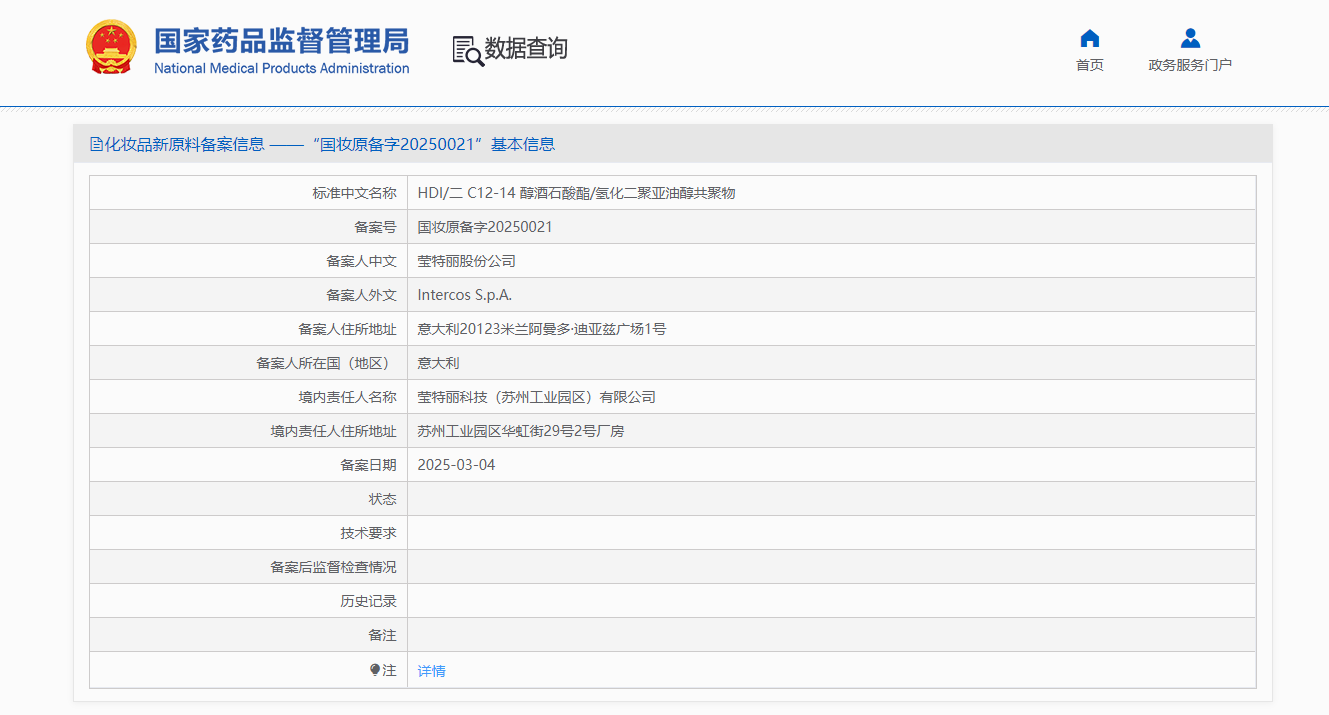
Task: Go to 首页 homepage link
Action: [1089, 63]
